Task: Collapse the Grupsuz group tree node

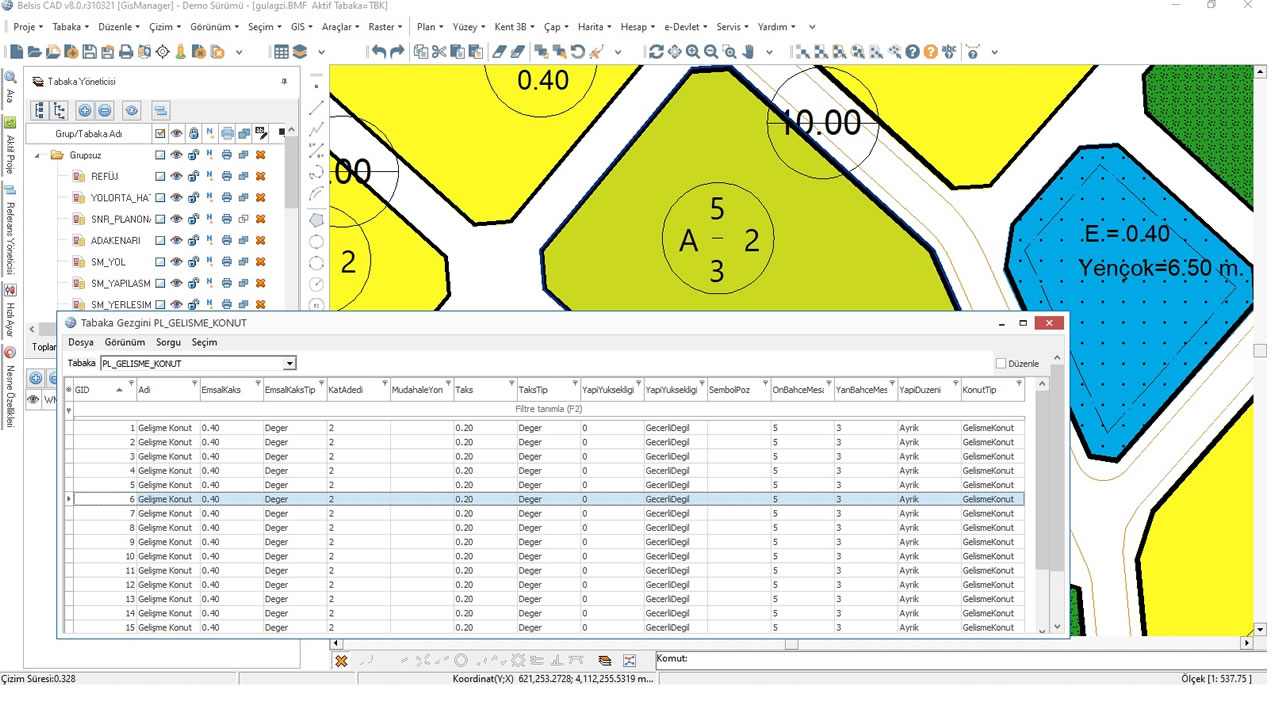Action: pyautogui.click(x=38, y=155)
